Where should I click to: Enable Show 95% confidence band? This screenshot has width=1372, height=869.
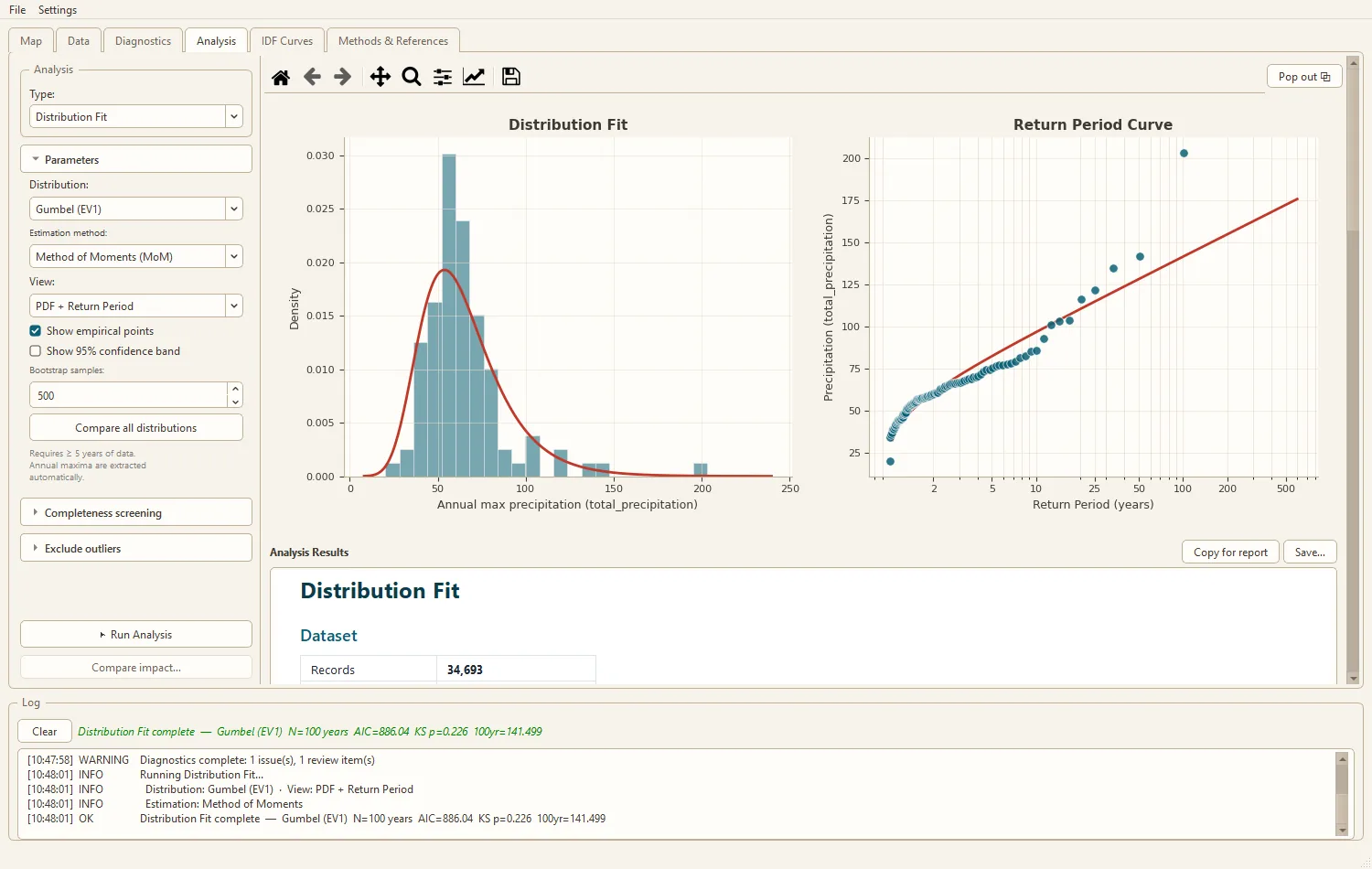[36, 351]
